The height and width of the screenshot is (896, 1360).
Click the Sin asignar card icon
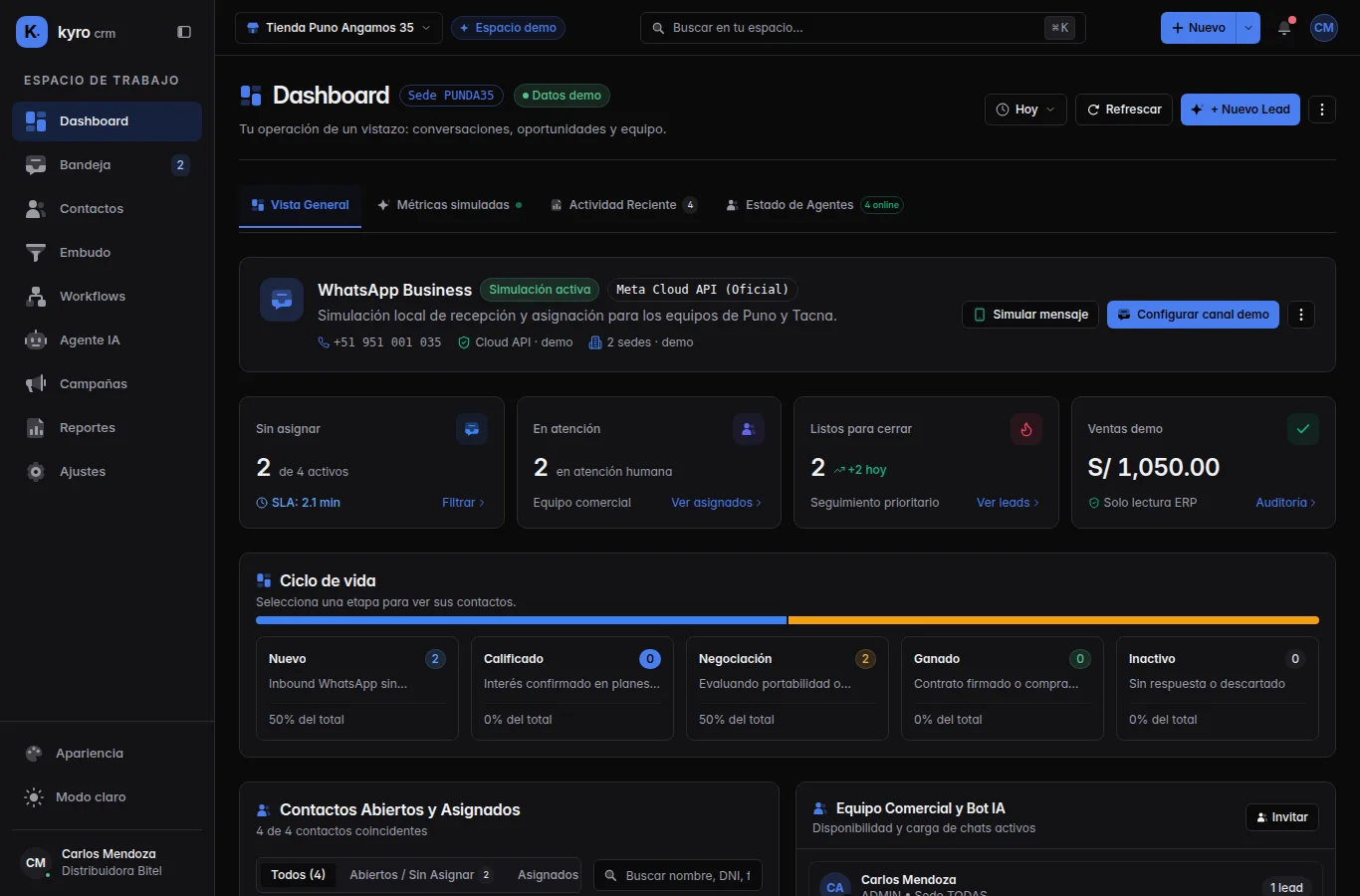click(x=472, y=429)
